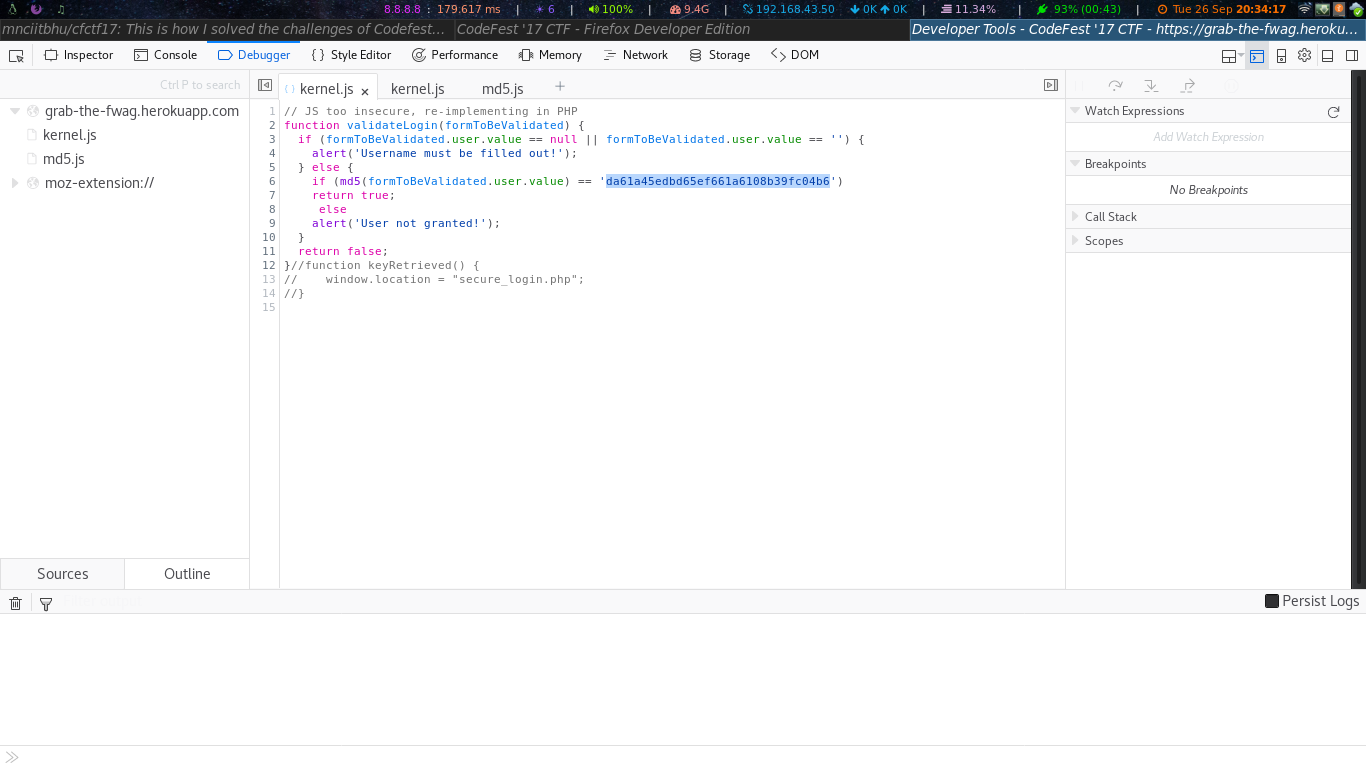
Task: Collapse grab-the-fwag.herokuapp.com tree node
Action: [x=15, y=111]
